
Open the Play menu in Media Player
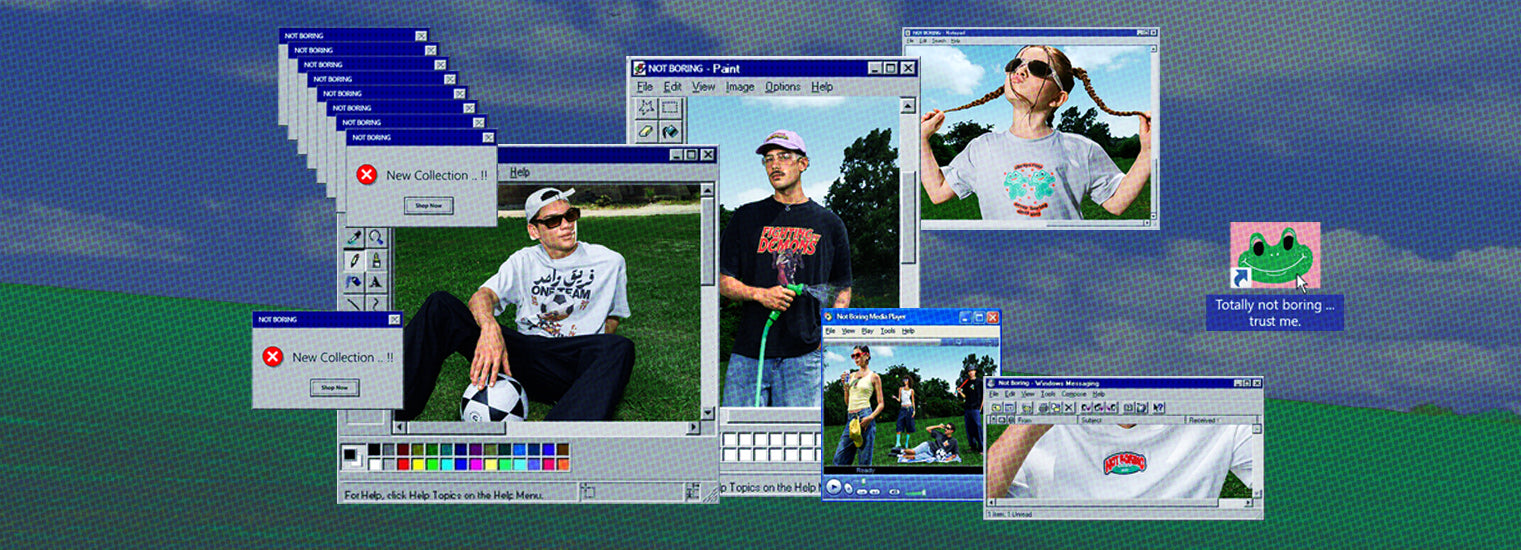coord(867,330)
